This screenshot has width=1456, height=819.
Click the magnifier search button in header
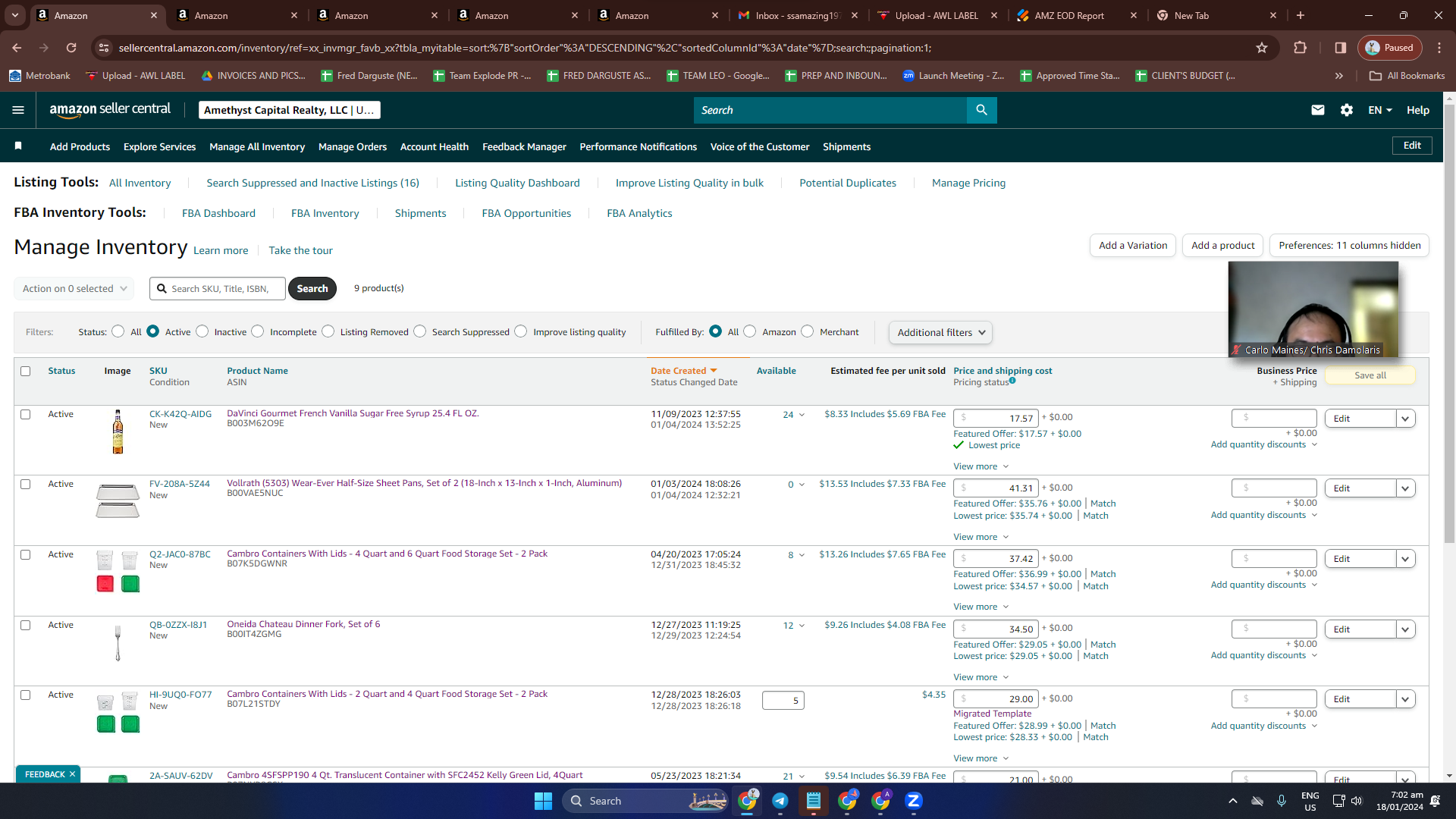(x=981, y=110)
